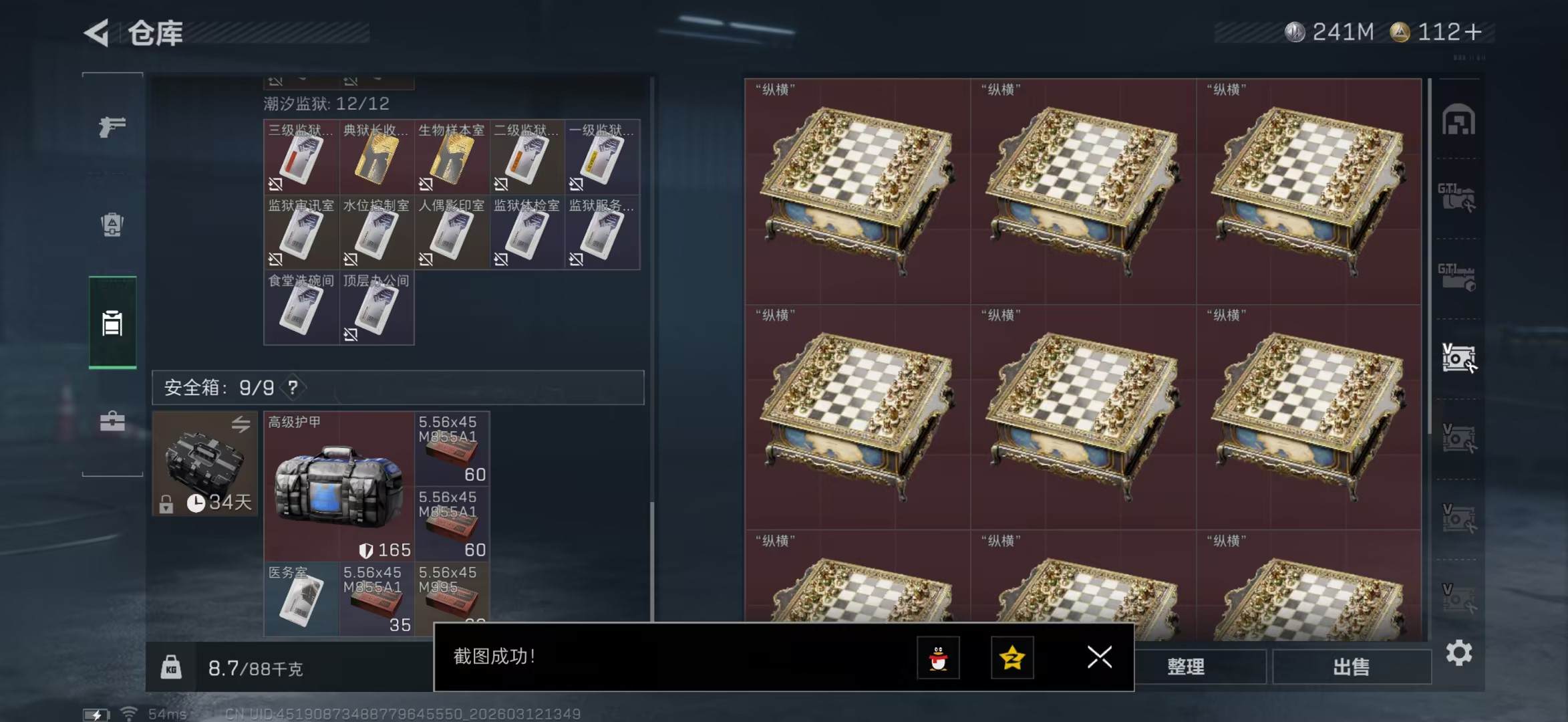Select the first GTI storage box icon
This screenshot has height=722, width=1568.
pyautogui.click(x=1457, y=199)
